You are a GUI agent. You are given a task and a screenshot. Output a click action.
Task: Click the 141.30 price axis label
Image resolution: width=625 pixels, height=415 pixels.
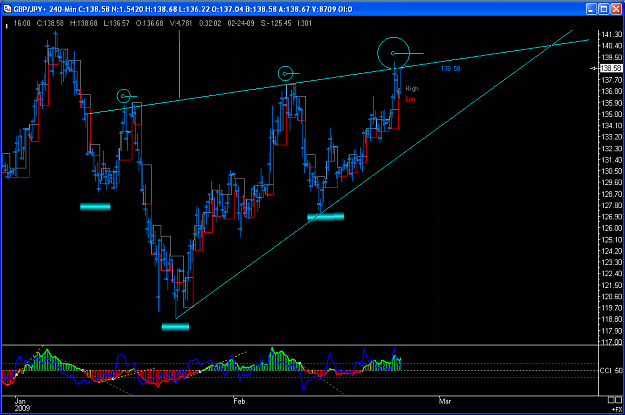coord(612,34)
